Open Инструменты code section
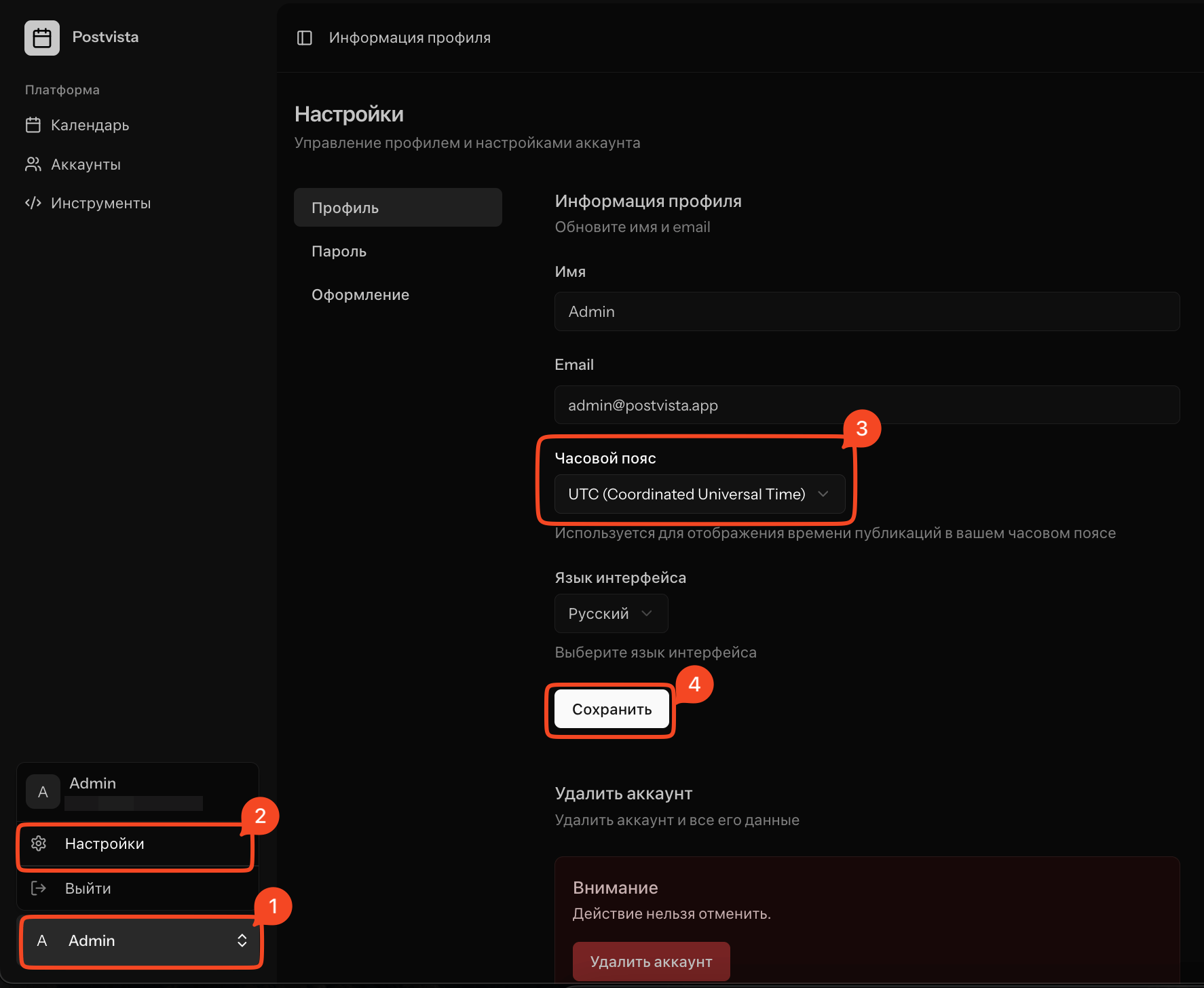The image size is (1204, 988). click(x=100, y=204)
